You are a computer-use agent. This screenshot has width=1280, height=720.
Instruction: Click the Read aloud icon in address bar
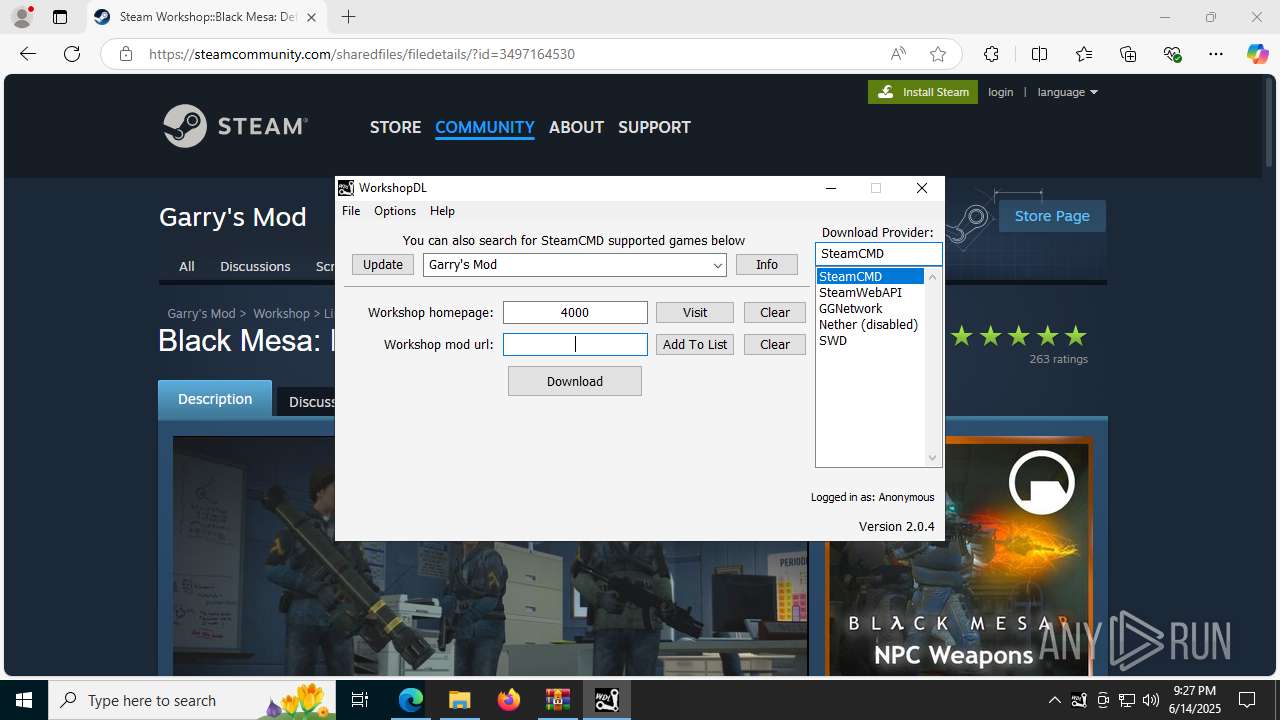pos(898,54)
